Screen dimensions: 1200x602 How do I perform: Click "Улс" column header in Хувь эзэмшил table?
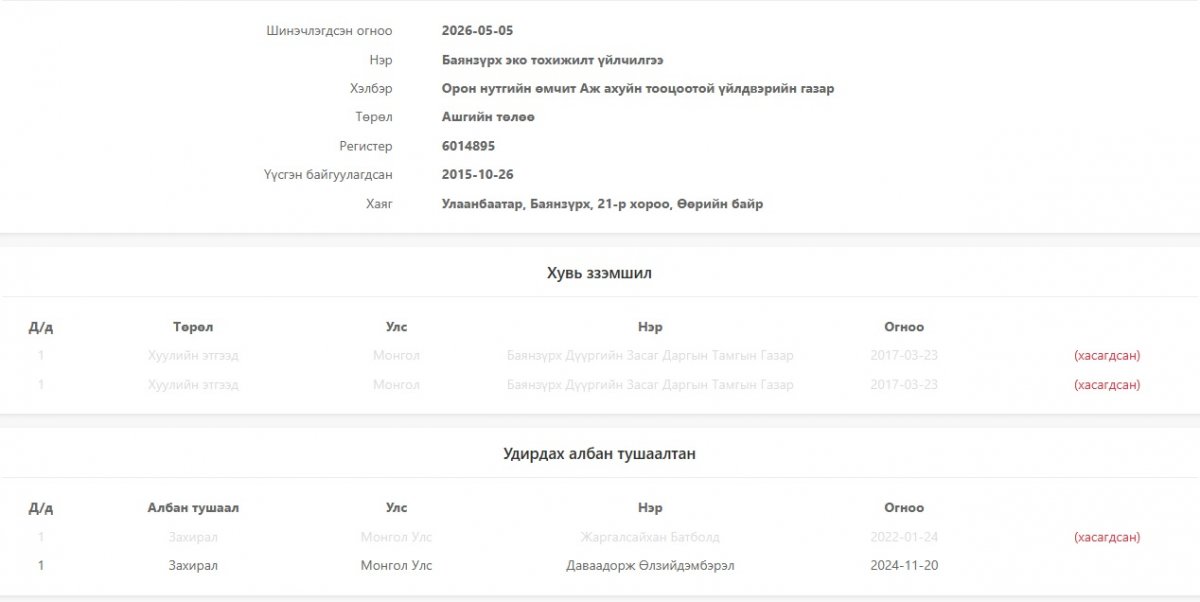click(397, 327)
